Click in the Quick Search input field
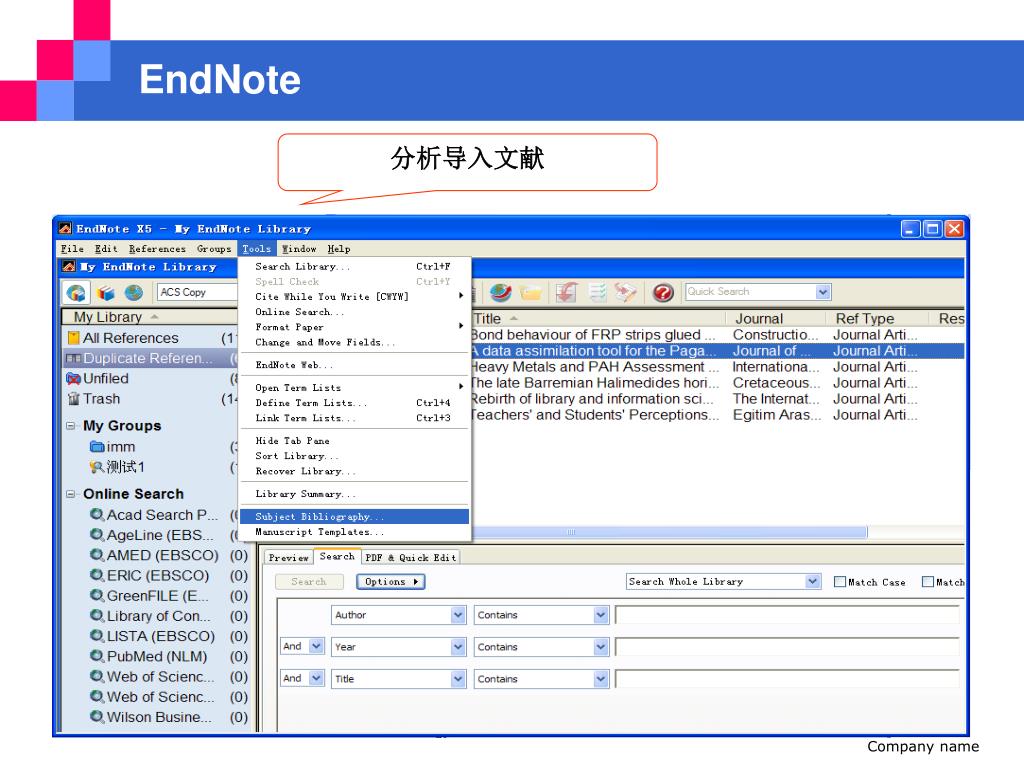This screenshot has height=768, width=1024. tap(750, 292)
